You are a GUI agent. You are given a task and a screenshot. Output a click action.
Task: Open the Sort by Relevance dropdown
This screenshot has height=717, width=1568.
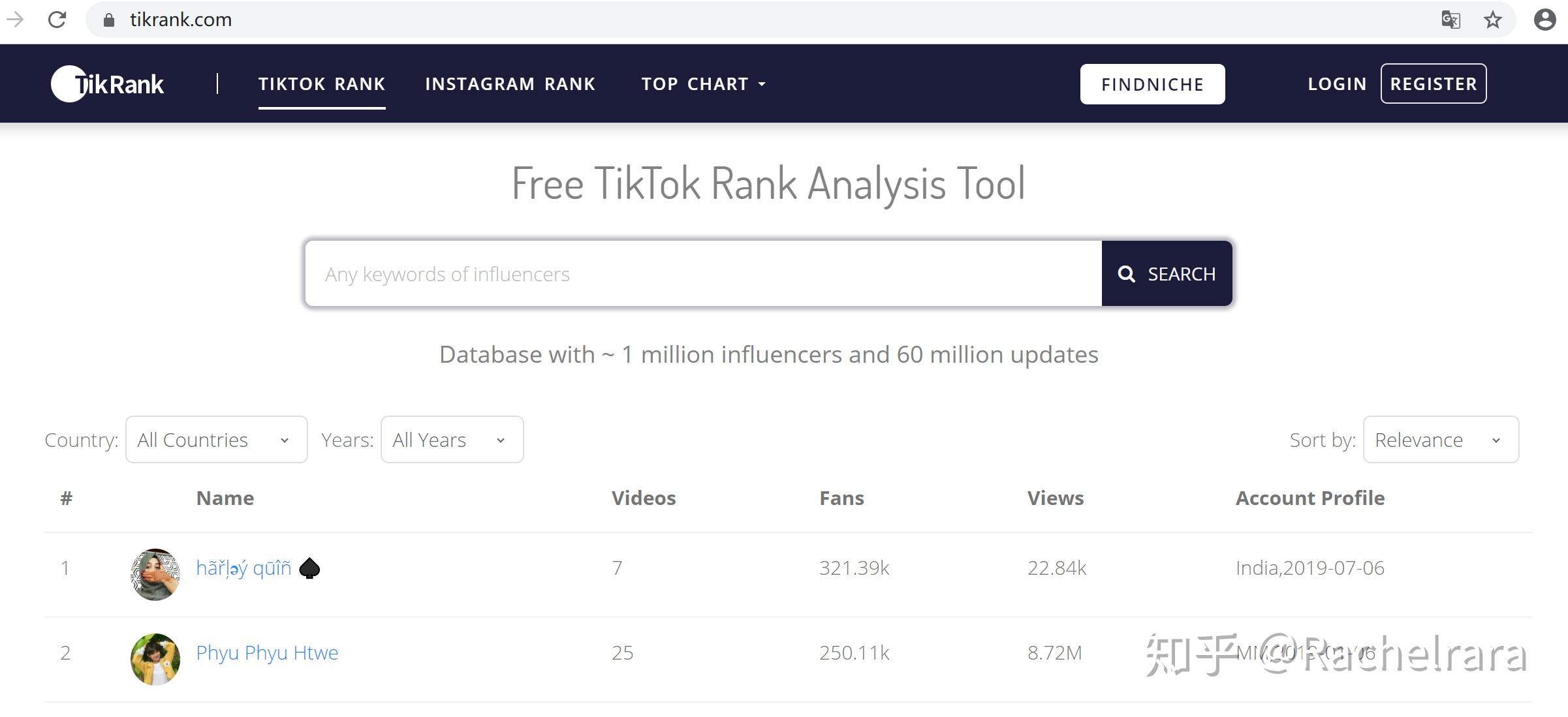click(x=1441, y=440)
